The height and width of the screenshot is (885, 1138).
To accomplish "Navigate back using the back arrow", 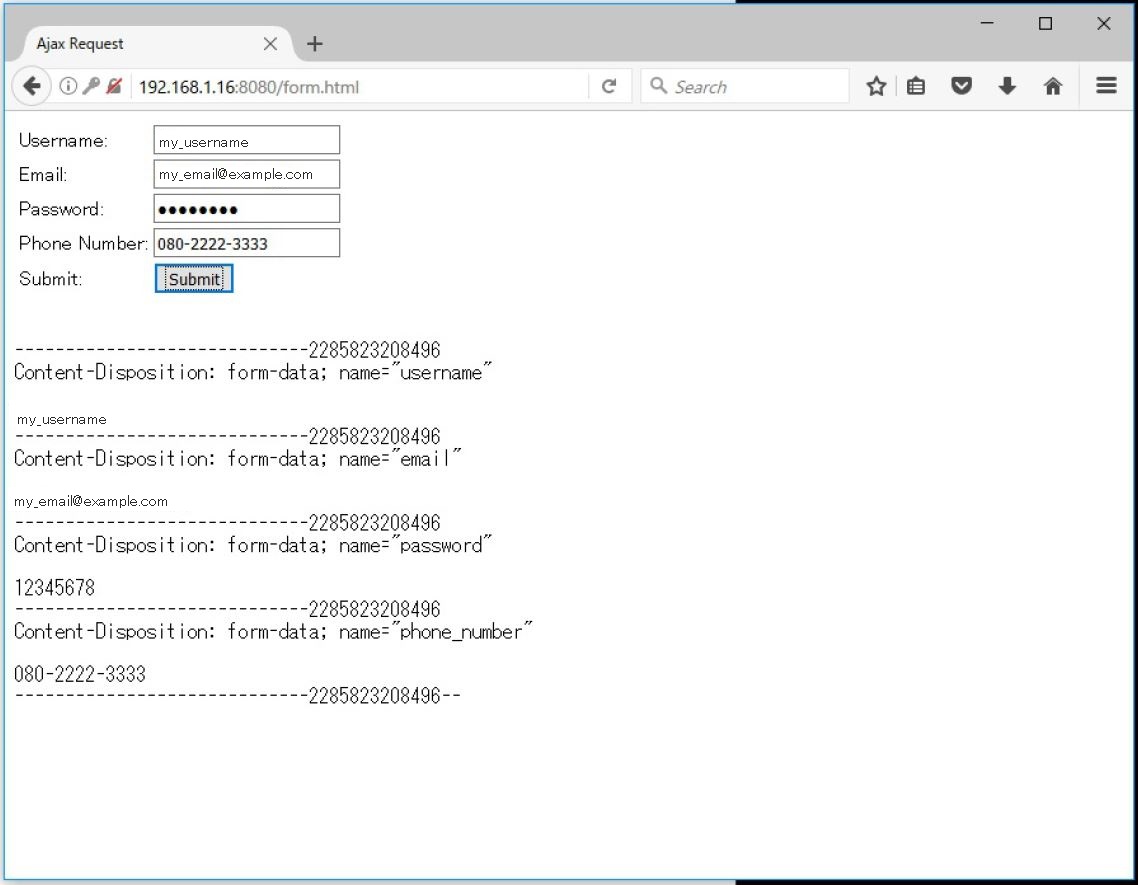I will coord(31,86).
